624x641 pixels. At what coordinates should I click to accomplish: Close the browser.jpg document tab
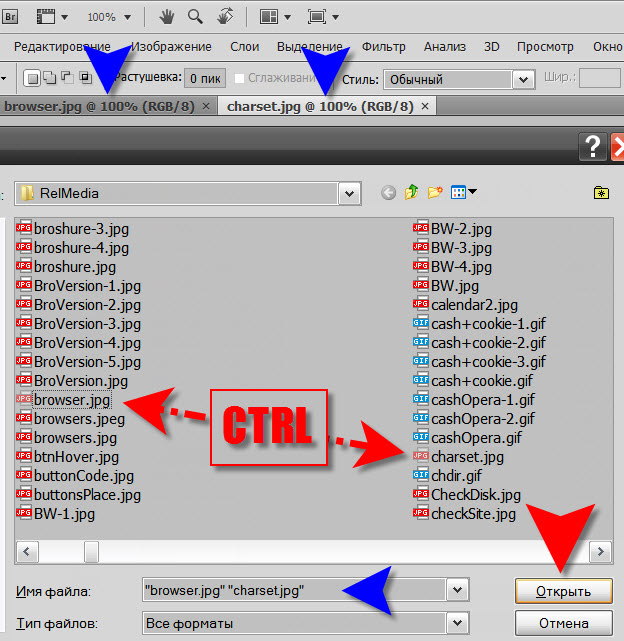[x=206, y=106]
